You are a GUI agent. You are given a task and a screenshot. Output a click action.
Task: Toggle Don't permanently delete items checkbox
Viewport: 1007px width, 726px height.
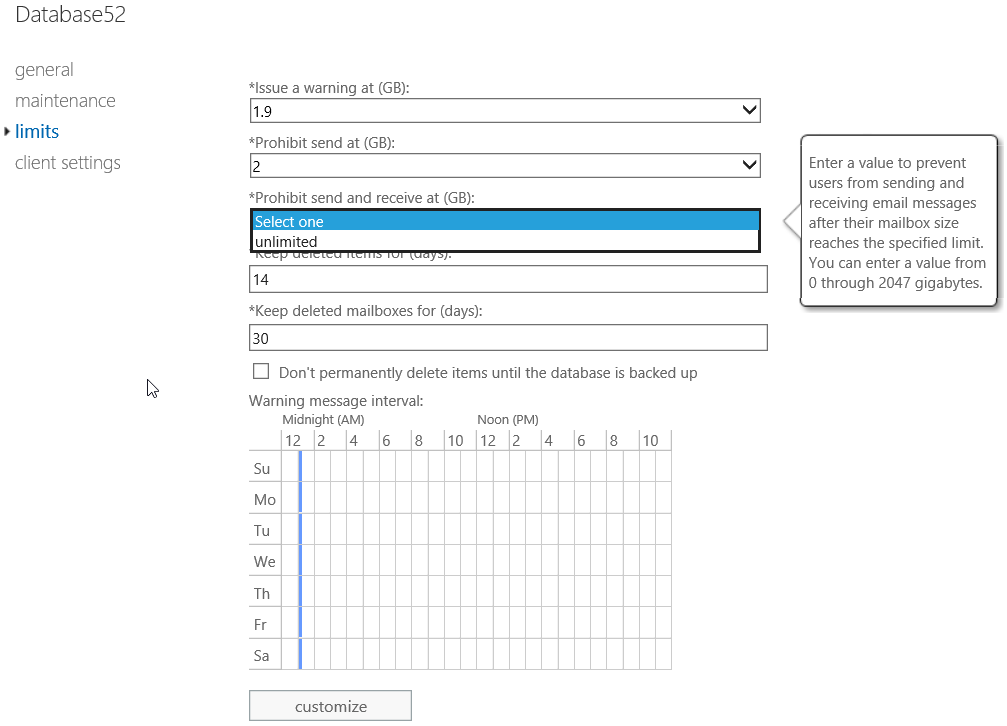(261, 371)
